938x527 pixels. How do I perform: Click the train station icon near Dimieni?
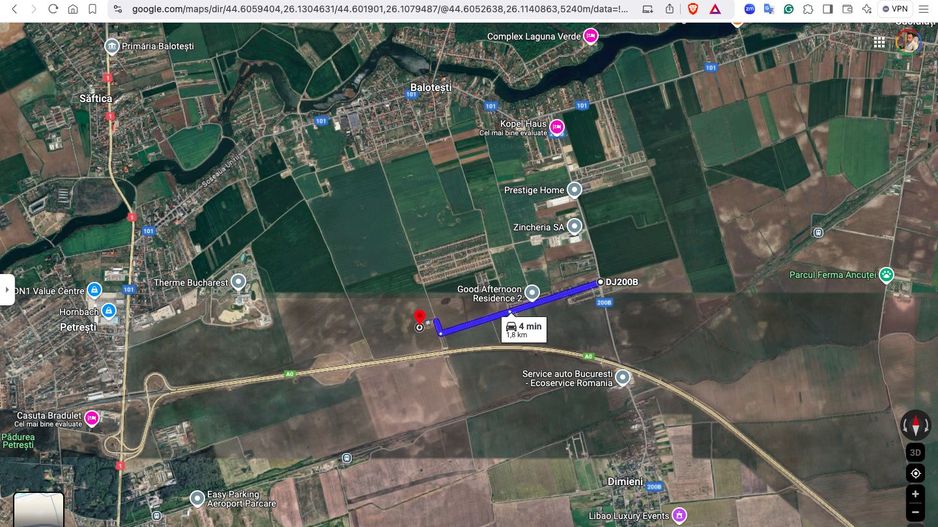(346, 458)
